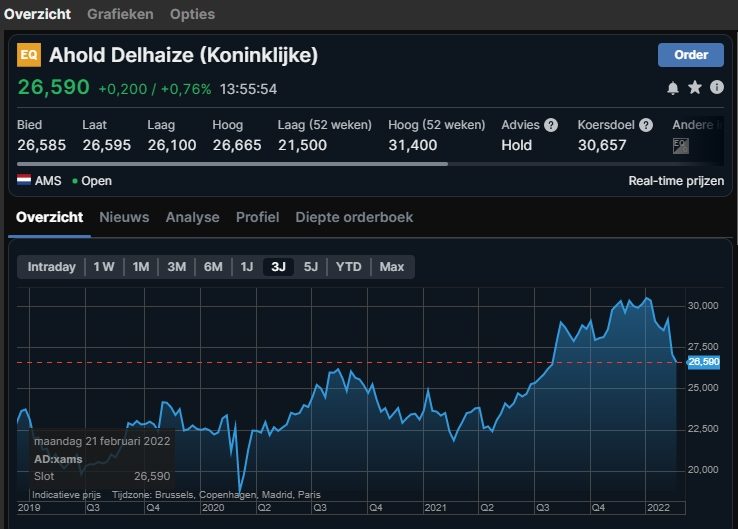Click the help icon beside Koersdoel

click(646, 125)
